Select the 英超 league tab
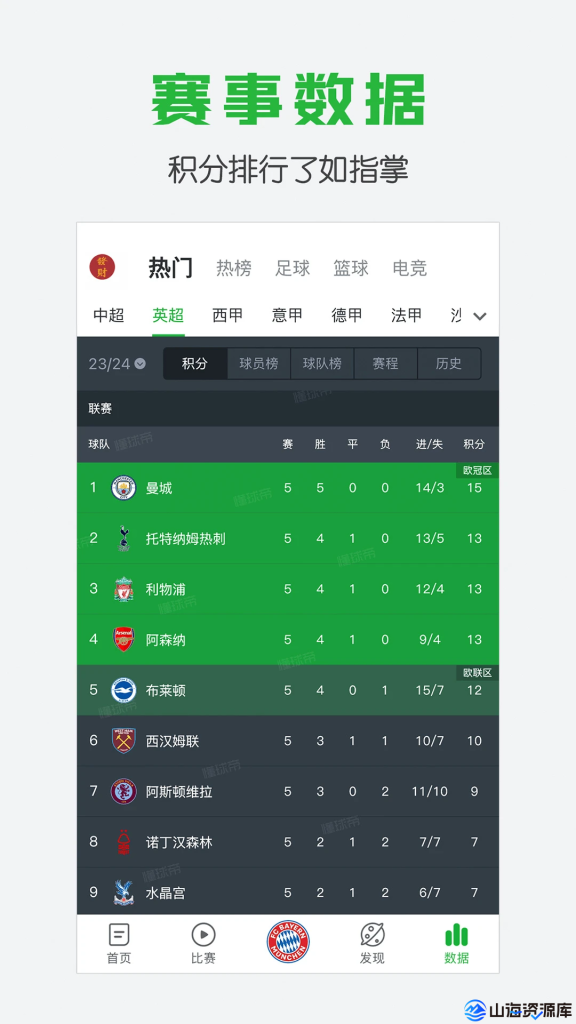The image size is (576, 1024). (169, 315)
